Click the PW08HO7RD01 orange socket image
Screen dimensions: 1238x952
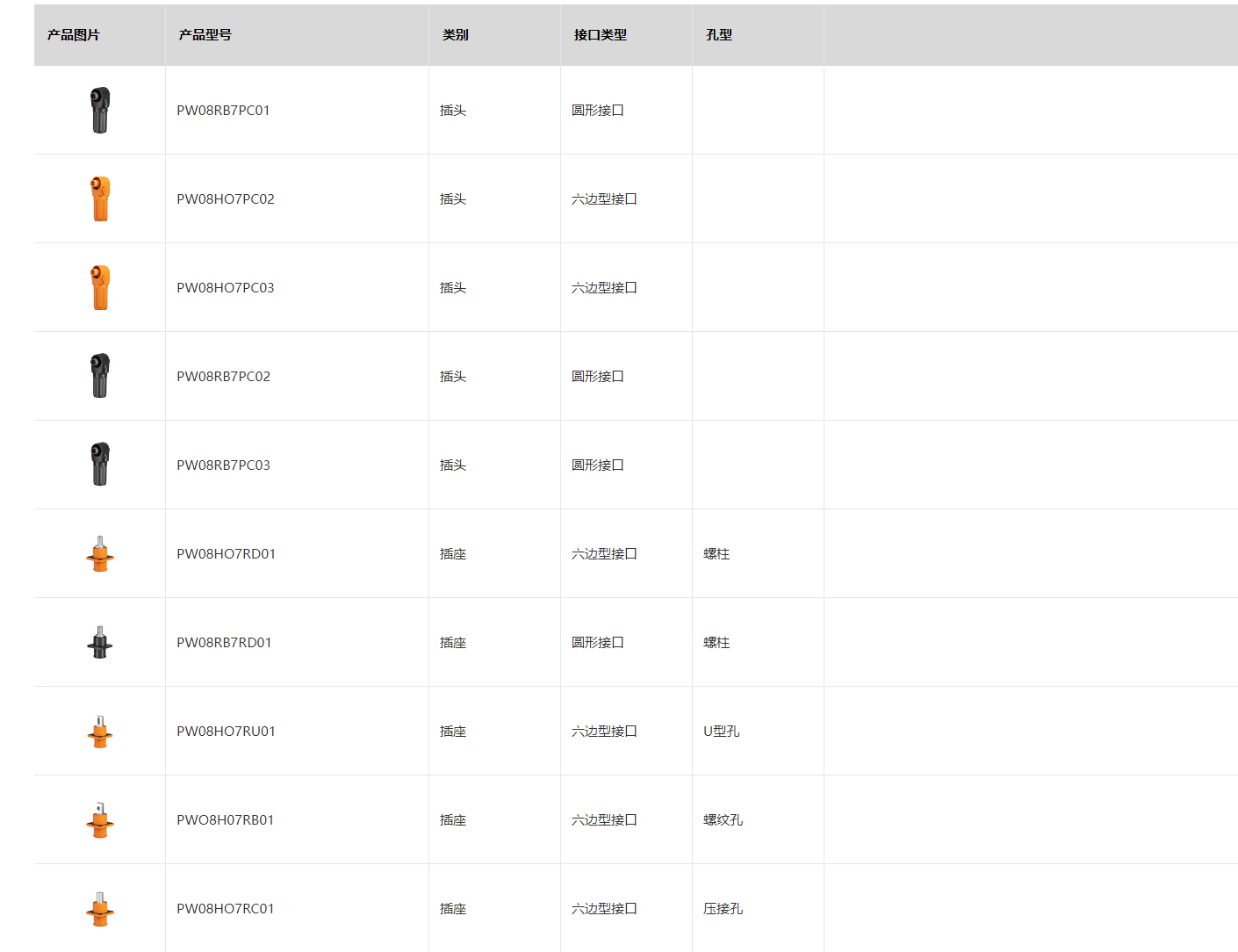pyautogui.click(x=100, y=554)
